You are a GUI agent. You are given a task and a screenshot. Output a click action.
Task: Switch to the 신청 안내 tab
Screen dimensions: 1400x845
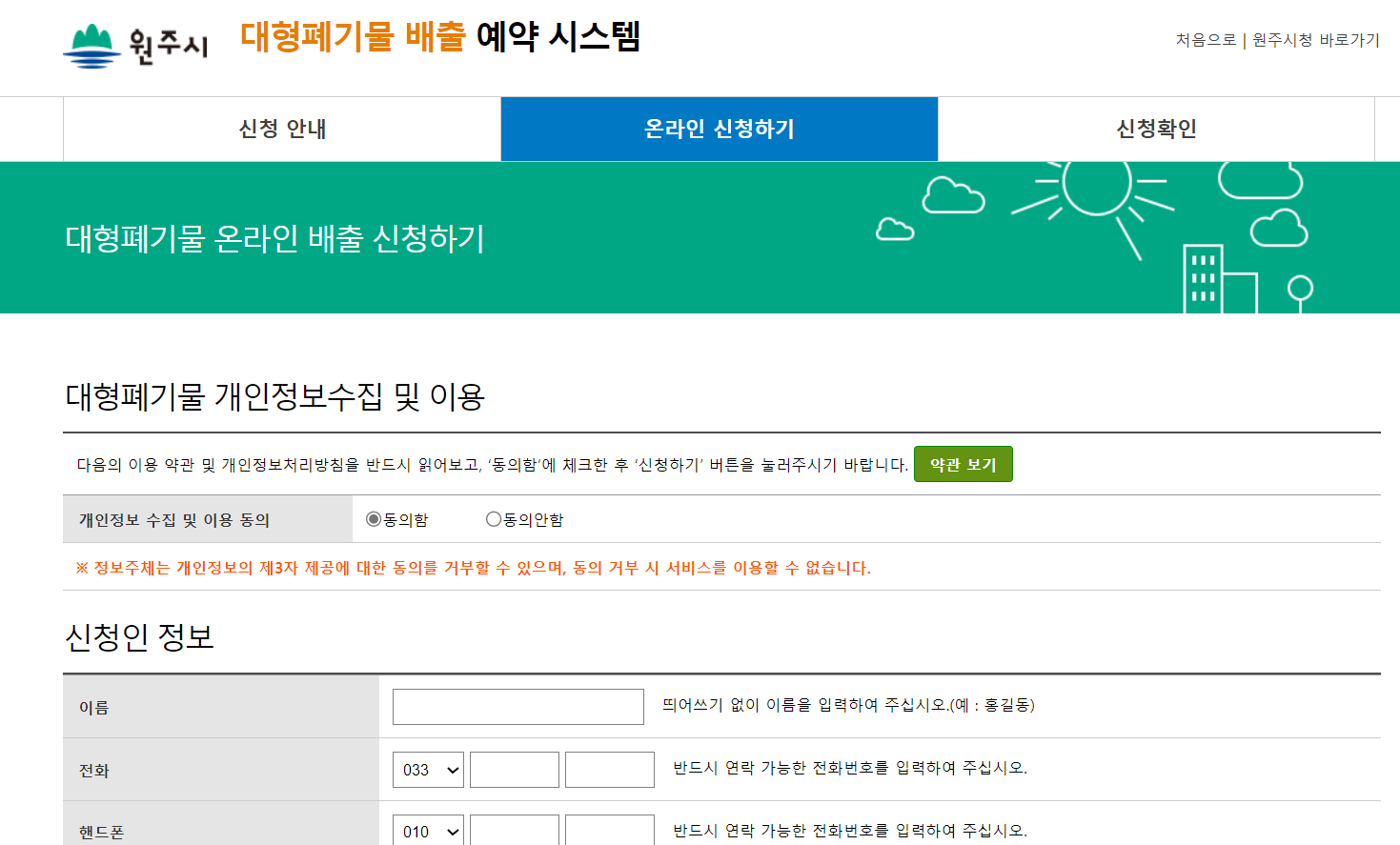pyautogui.click(x=280, y=129)
